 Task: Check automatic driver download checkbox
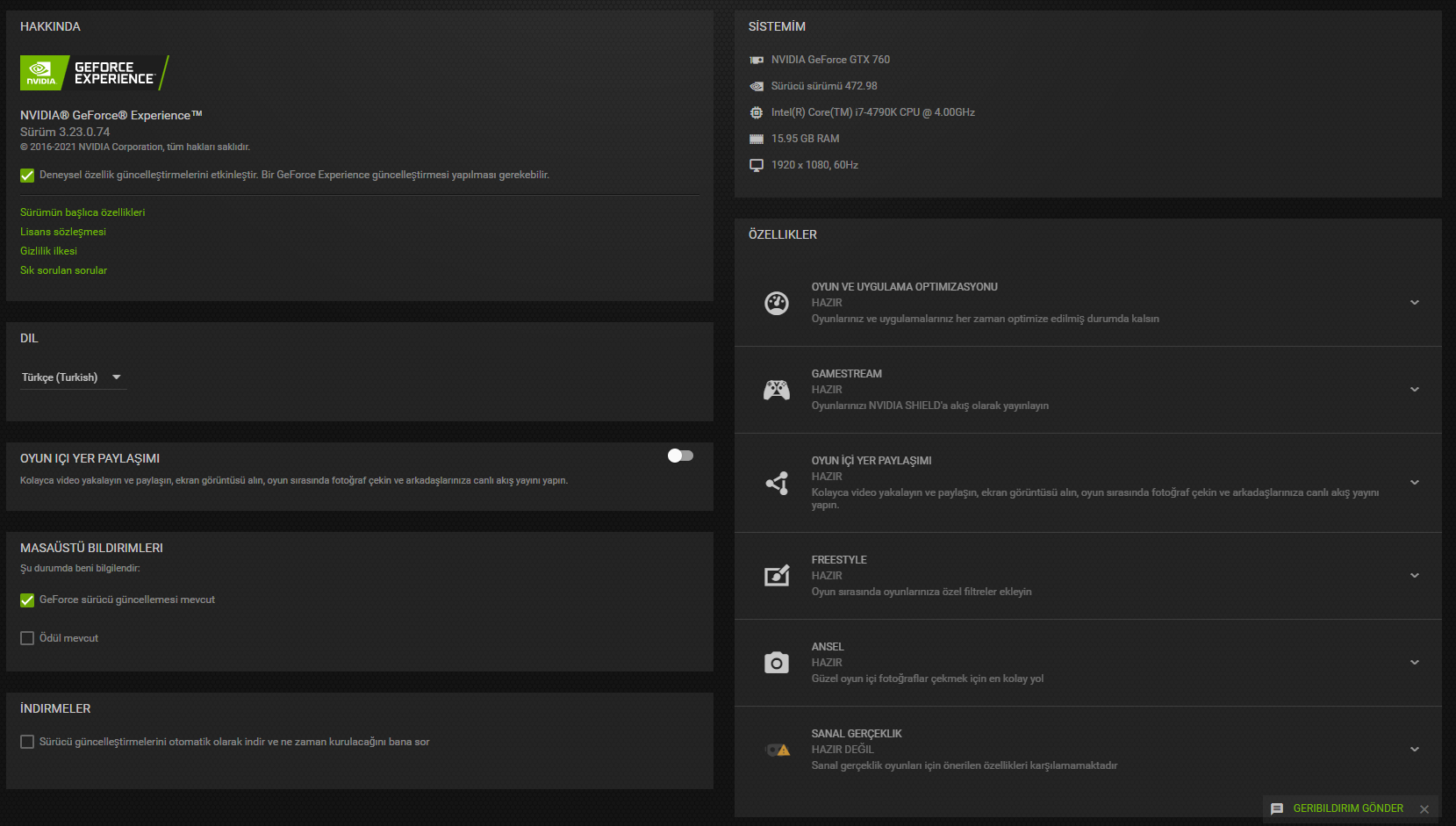point(27,742)
